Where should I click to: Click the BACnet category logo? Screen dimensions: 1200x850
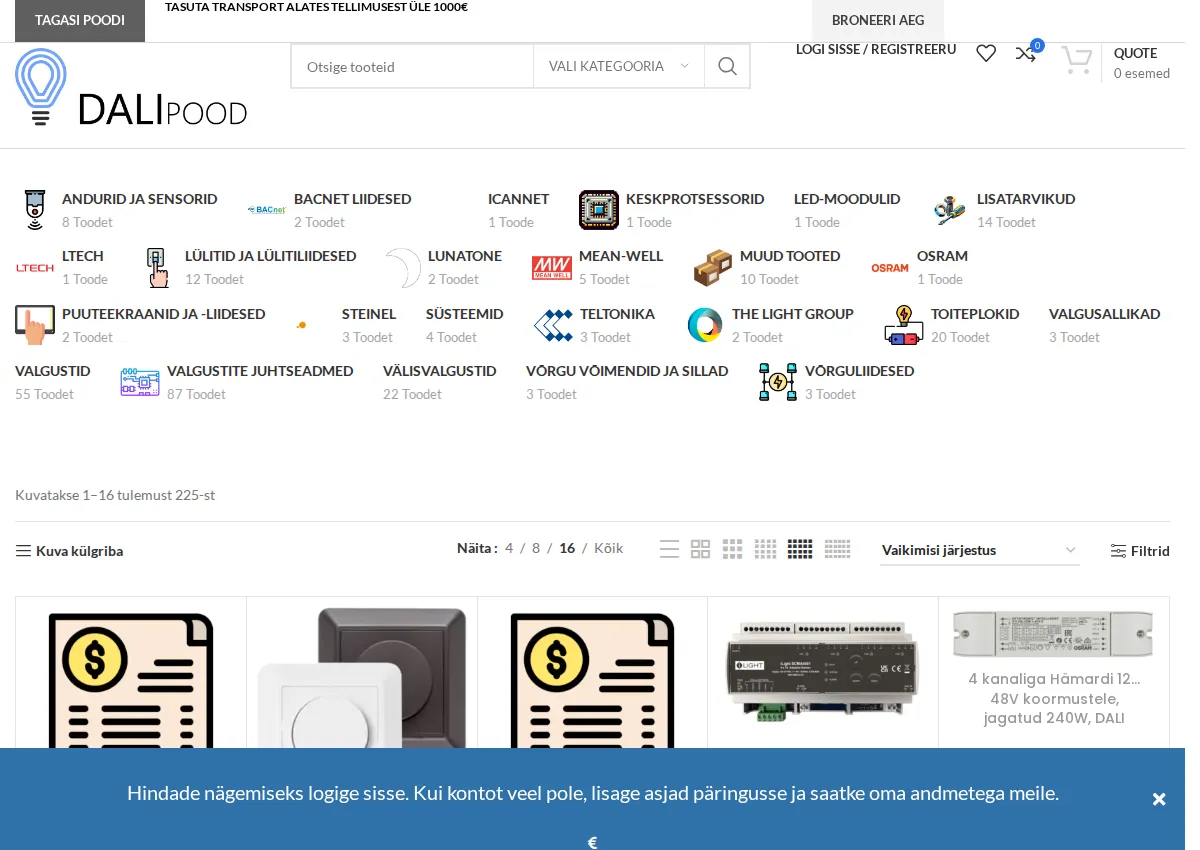[x=267, y=210]
